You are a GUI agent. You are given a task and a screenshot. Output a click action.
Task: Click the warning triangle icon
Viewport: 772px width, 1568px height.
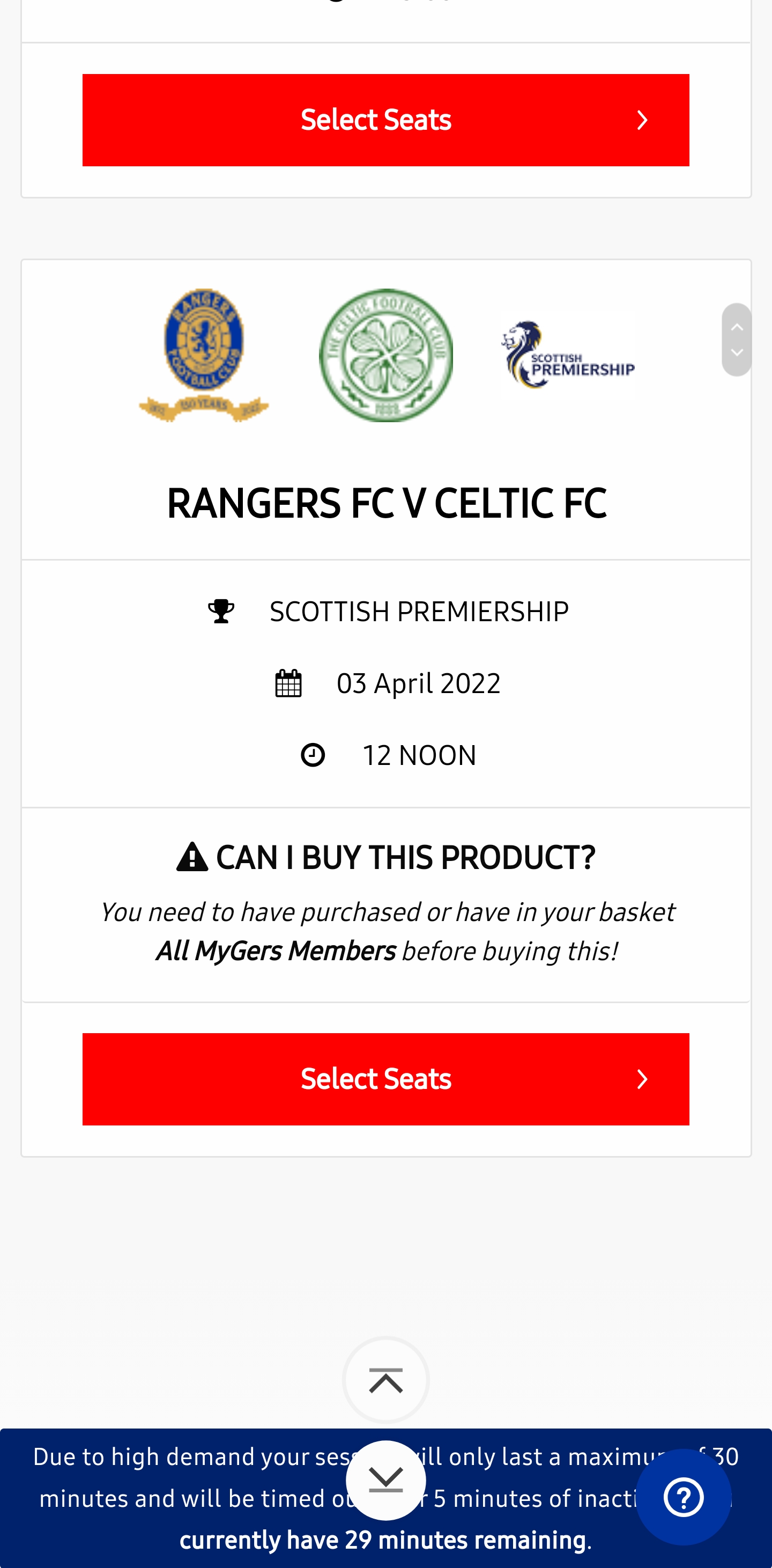(192, 857)
